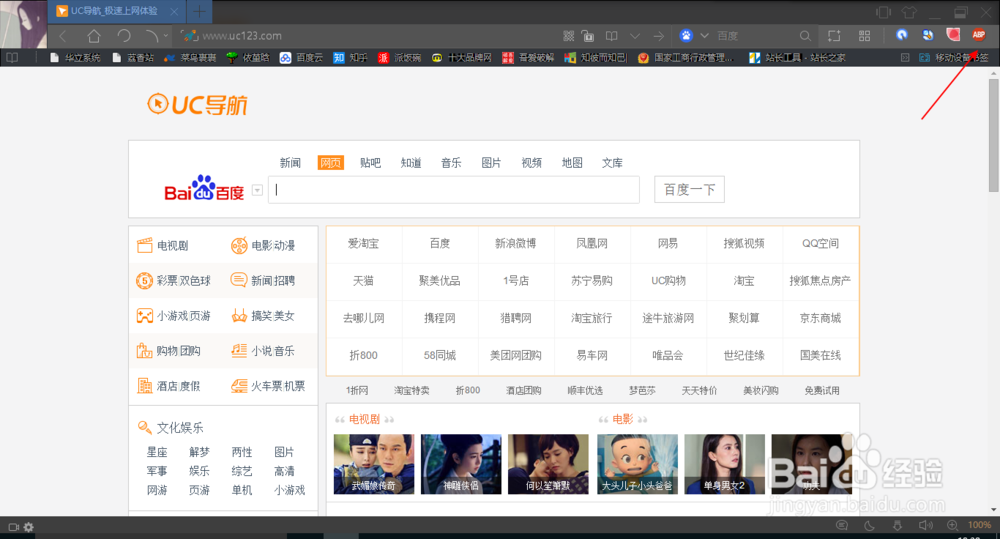Open the 京东商城 site link

820,318
